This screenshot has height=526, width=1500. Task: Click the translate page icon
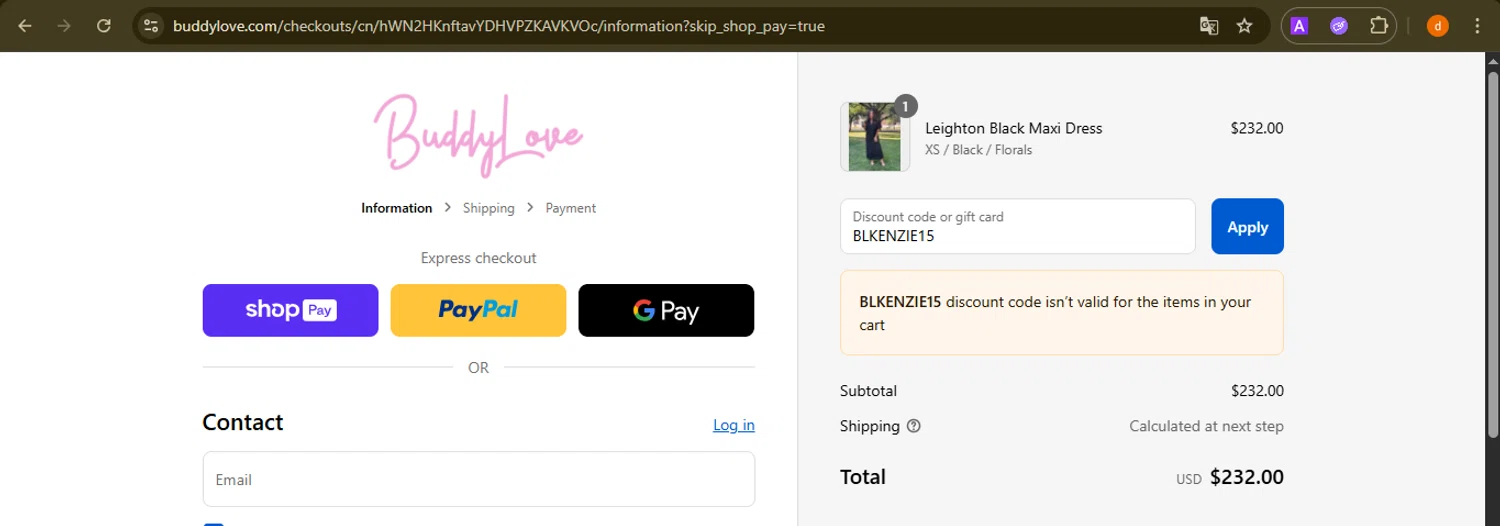1209,26
